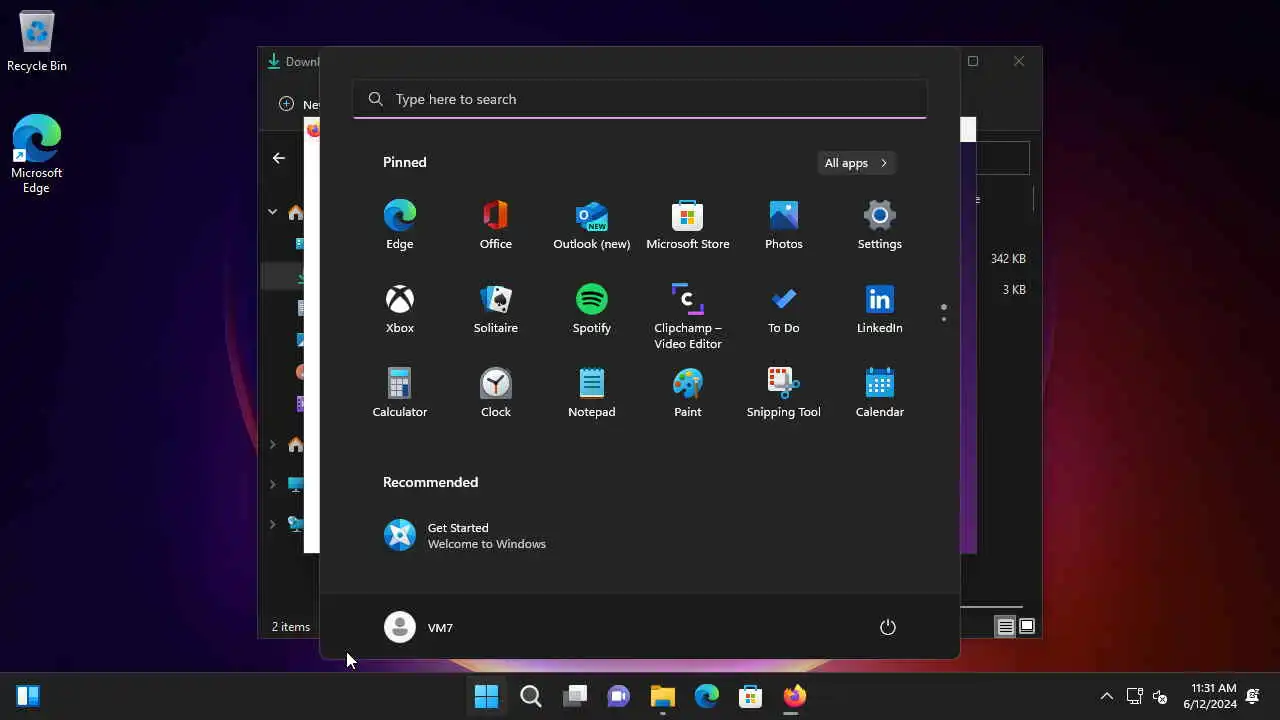Open Clipchamp Video Editor

[x=687, y=316]
